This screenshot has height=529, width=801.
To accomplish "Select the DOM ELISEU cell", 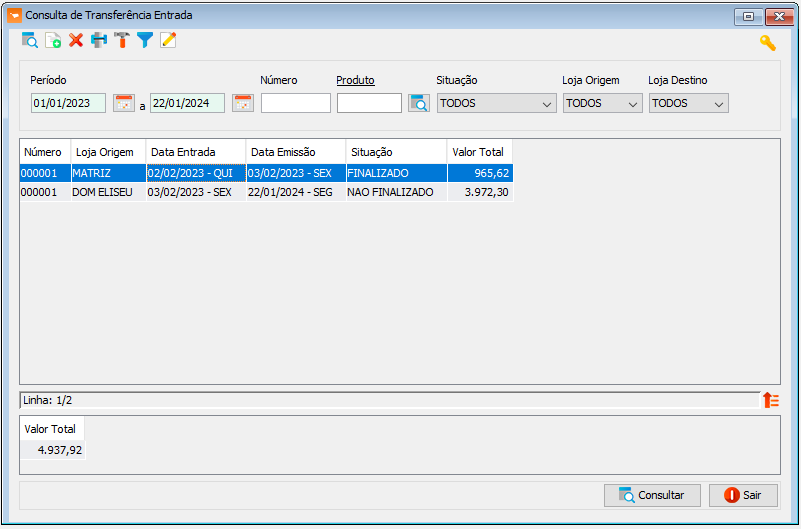I will 108,192.
